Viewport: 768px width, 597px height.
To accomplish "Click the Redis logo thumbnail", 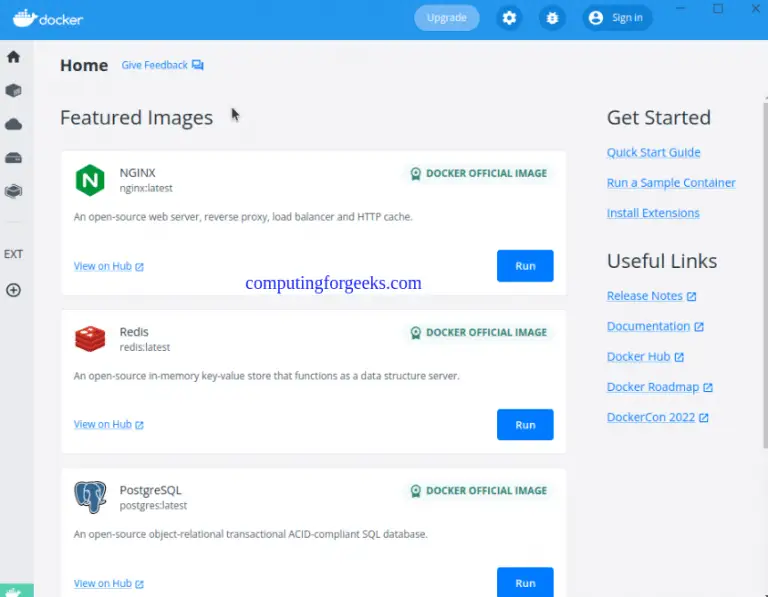I will pyautogui.click(x=90, y=339).
